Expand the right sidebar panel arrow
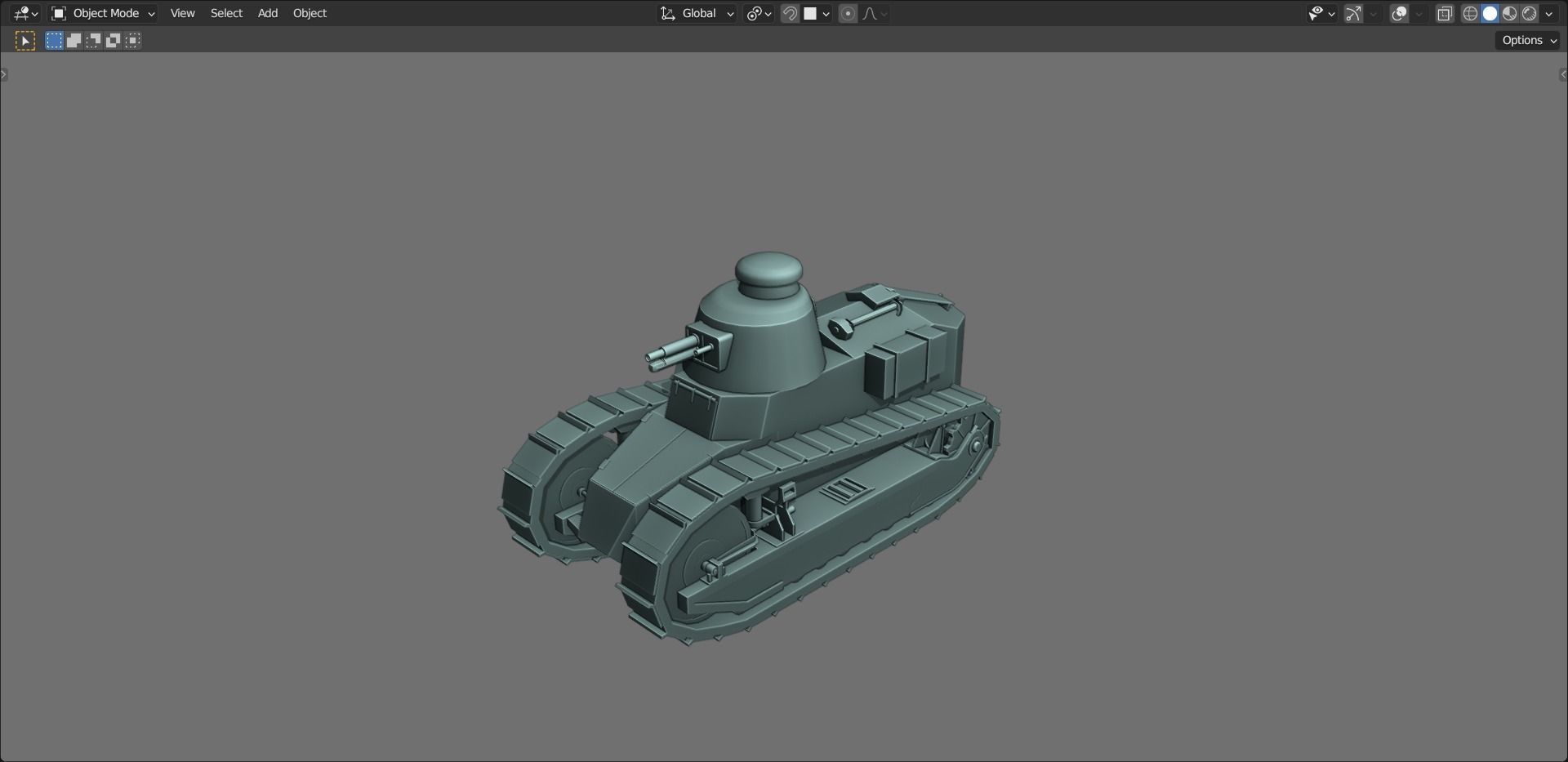Screen dimensions: 1568x762 [1563, 74]
